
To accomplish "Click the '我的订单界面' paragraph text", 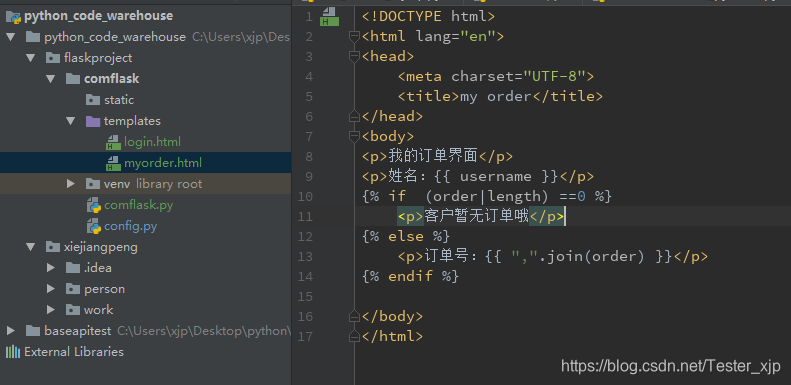I will (433, 156).
